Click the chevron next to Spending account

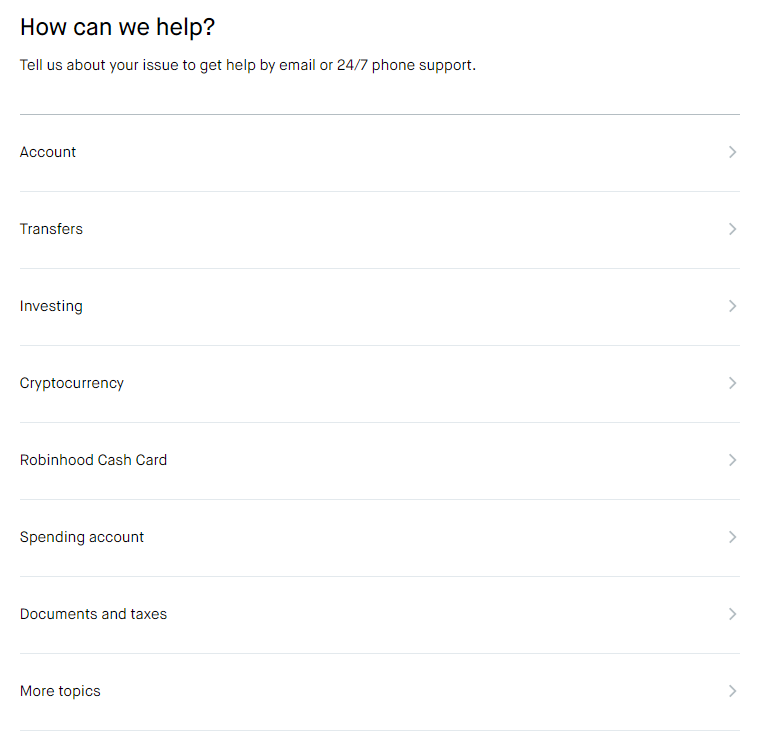point(732,537)
